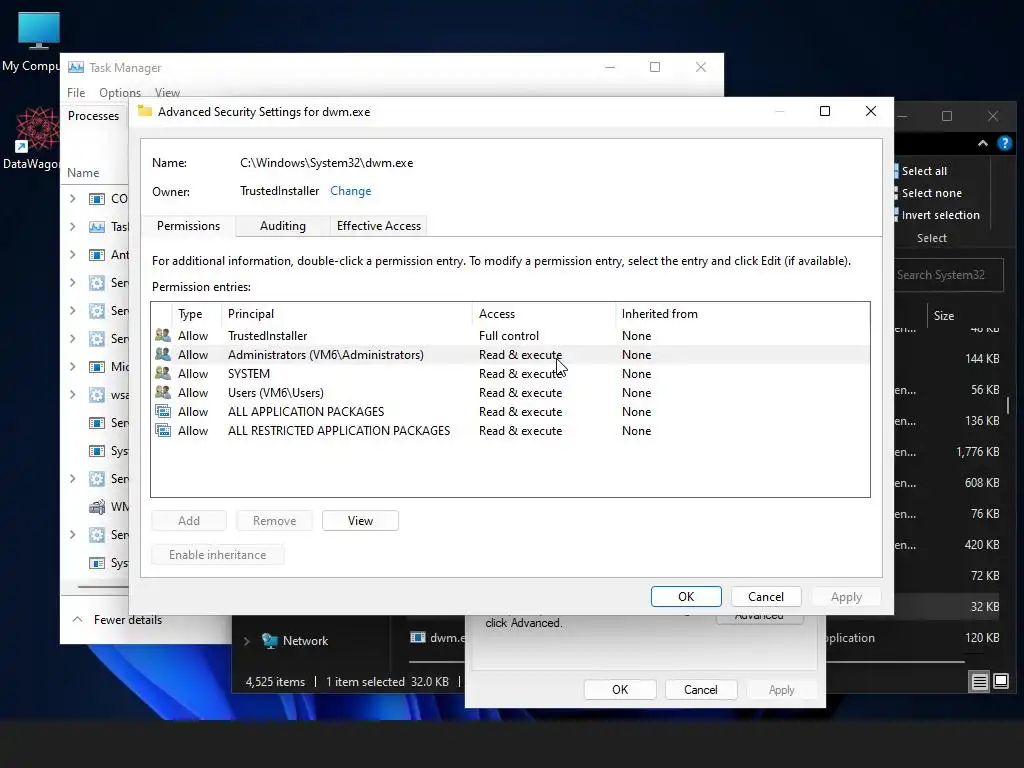Click the Task Manager process row icon
The width and height of the screenshot is (1024, 768).
(x=97, y=227)
